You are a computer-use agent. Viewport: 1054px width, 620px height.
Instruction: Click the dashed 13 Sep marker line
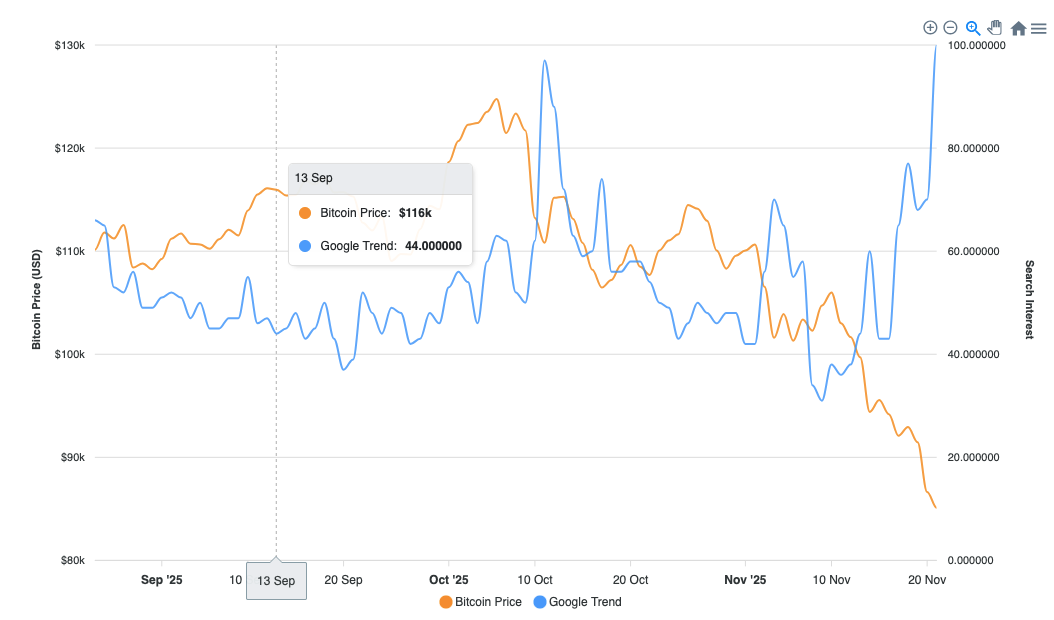[276, 400]
